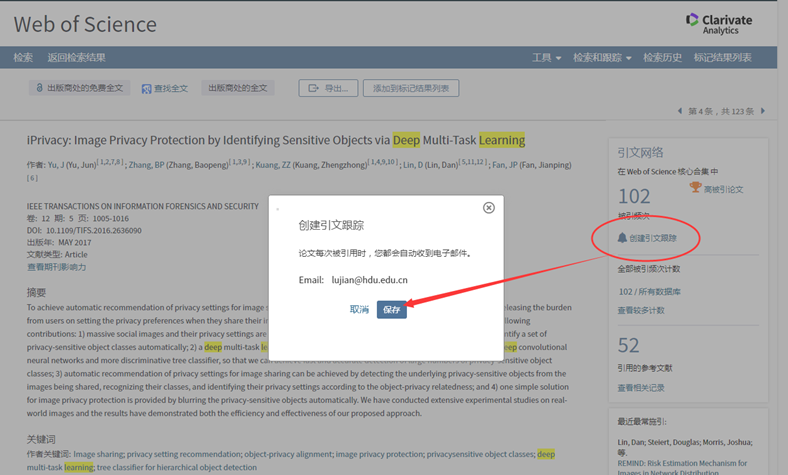Close the 创建引文跟踪 dialog with X icon

click(x=488, y=208)
